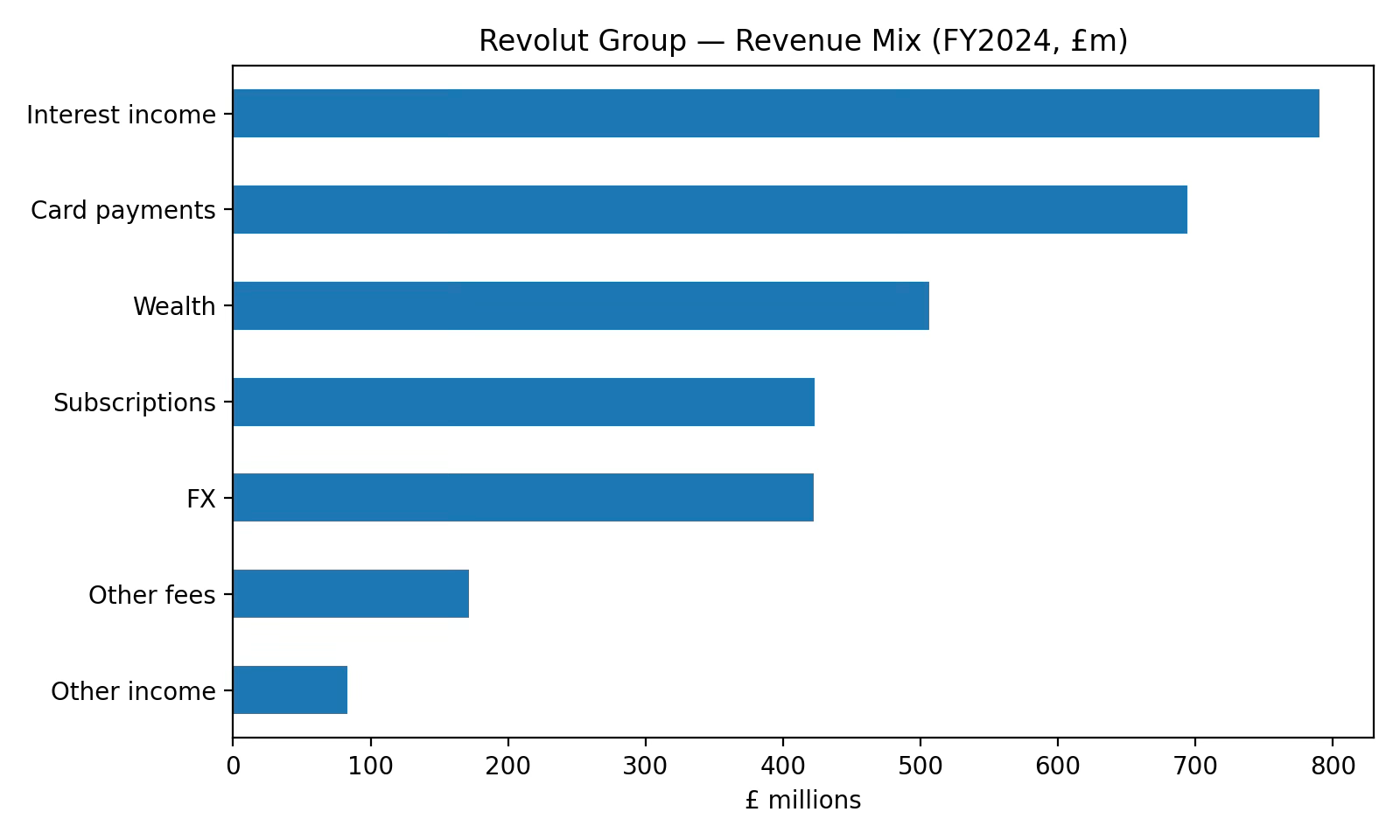
Task: Select the FX bar
Action: [523, 498]
